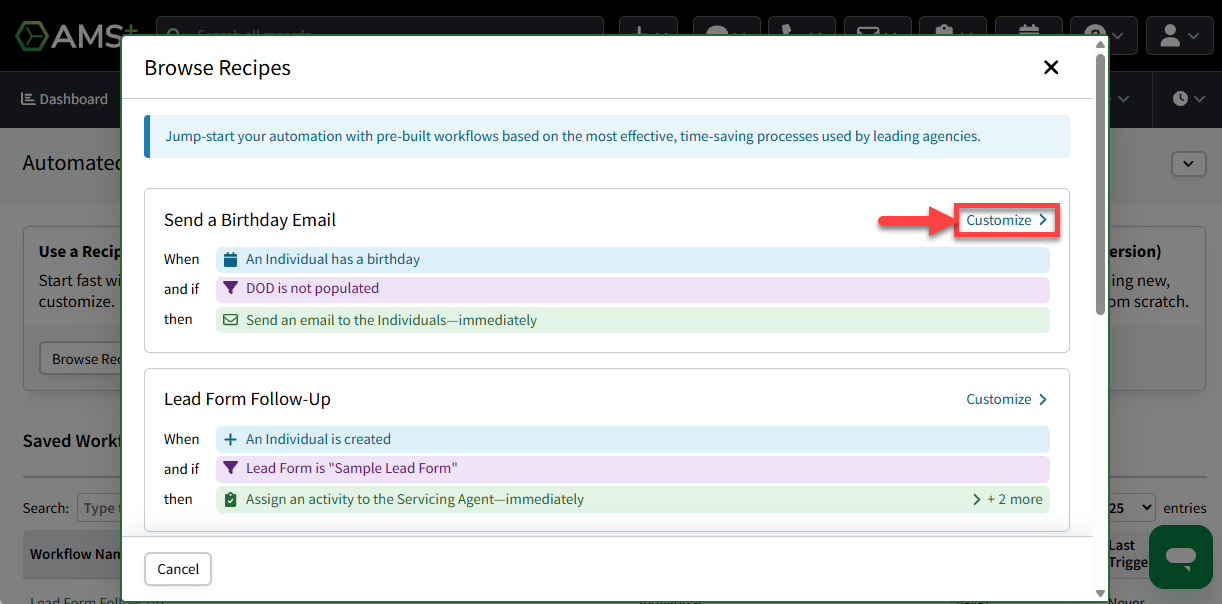Expand the '+ 2 more' actions
The height and width of the screenshot is (604, 1222).
[x=1007, y=499]
